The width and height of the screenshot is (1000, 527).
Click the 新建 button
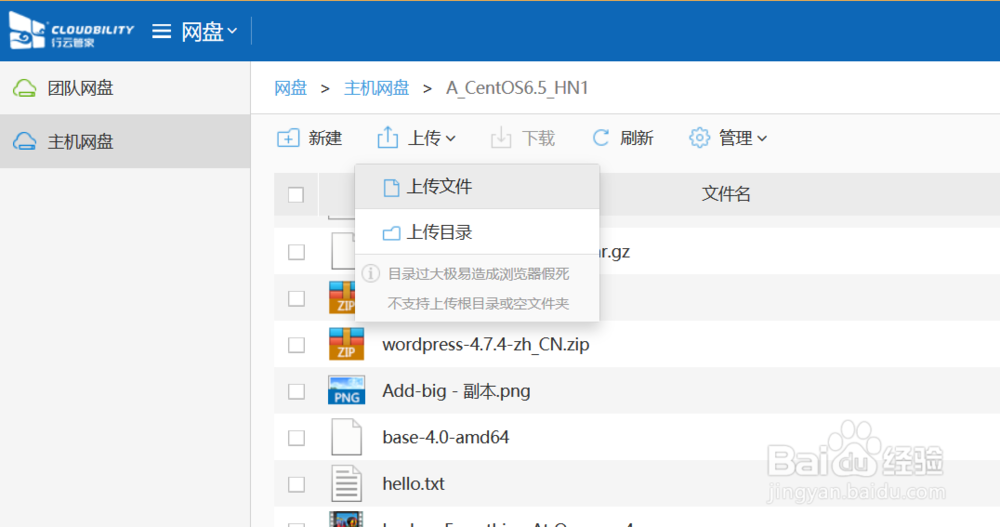pos(310,138)
